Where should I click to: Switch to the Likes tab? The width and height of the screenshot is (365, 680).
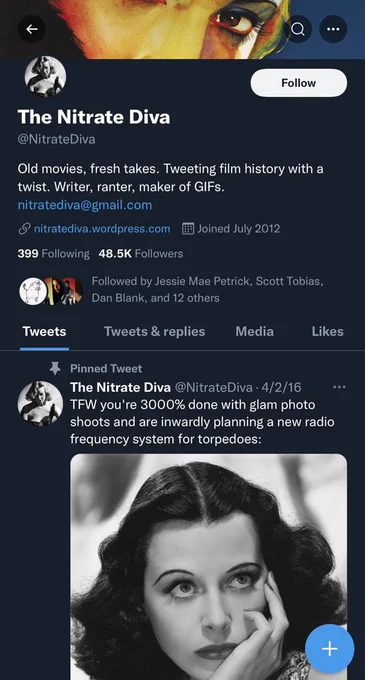327,332
